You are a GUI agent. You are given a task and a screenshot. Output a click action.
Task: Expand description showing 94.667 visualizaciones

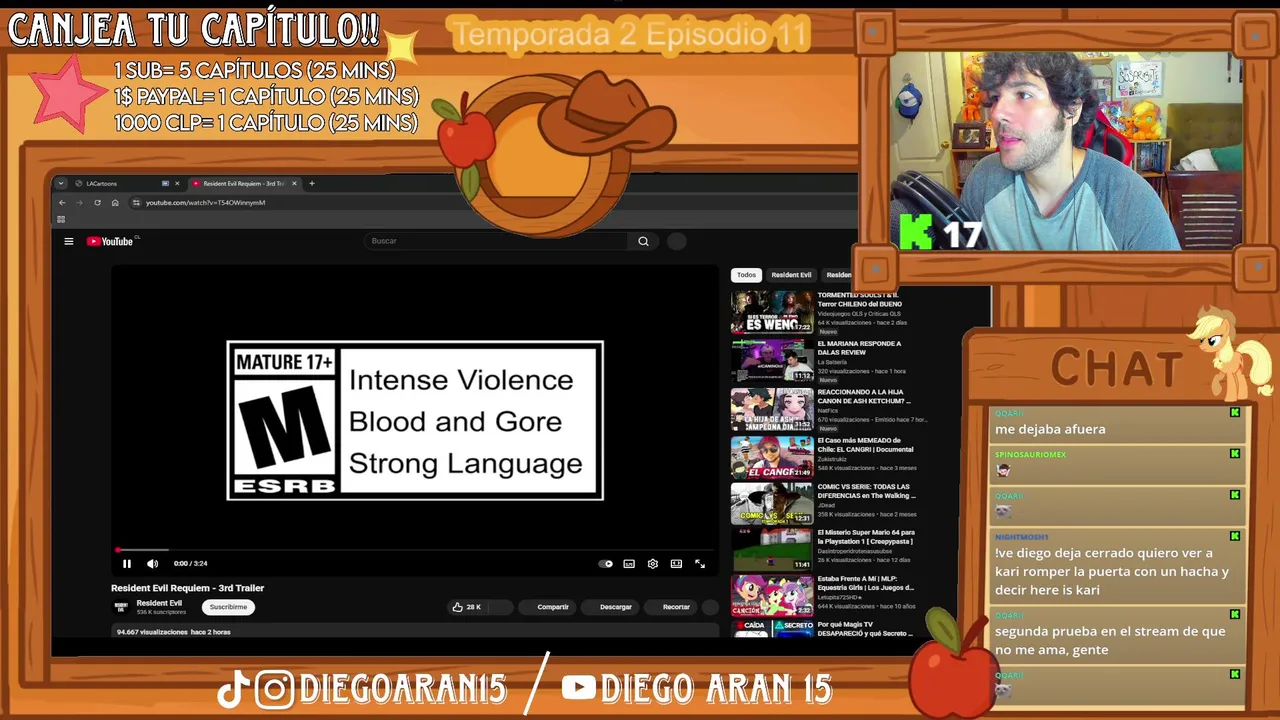(415, 632)
